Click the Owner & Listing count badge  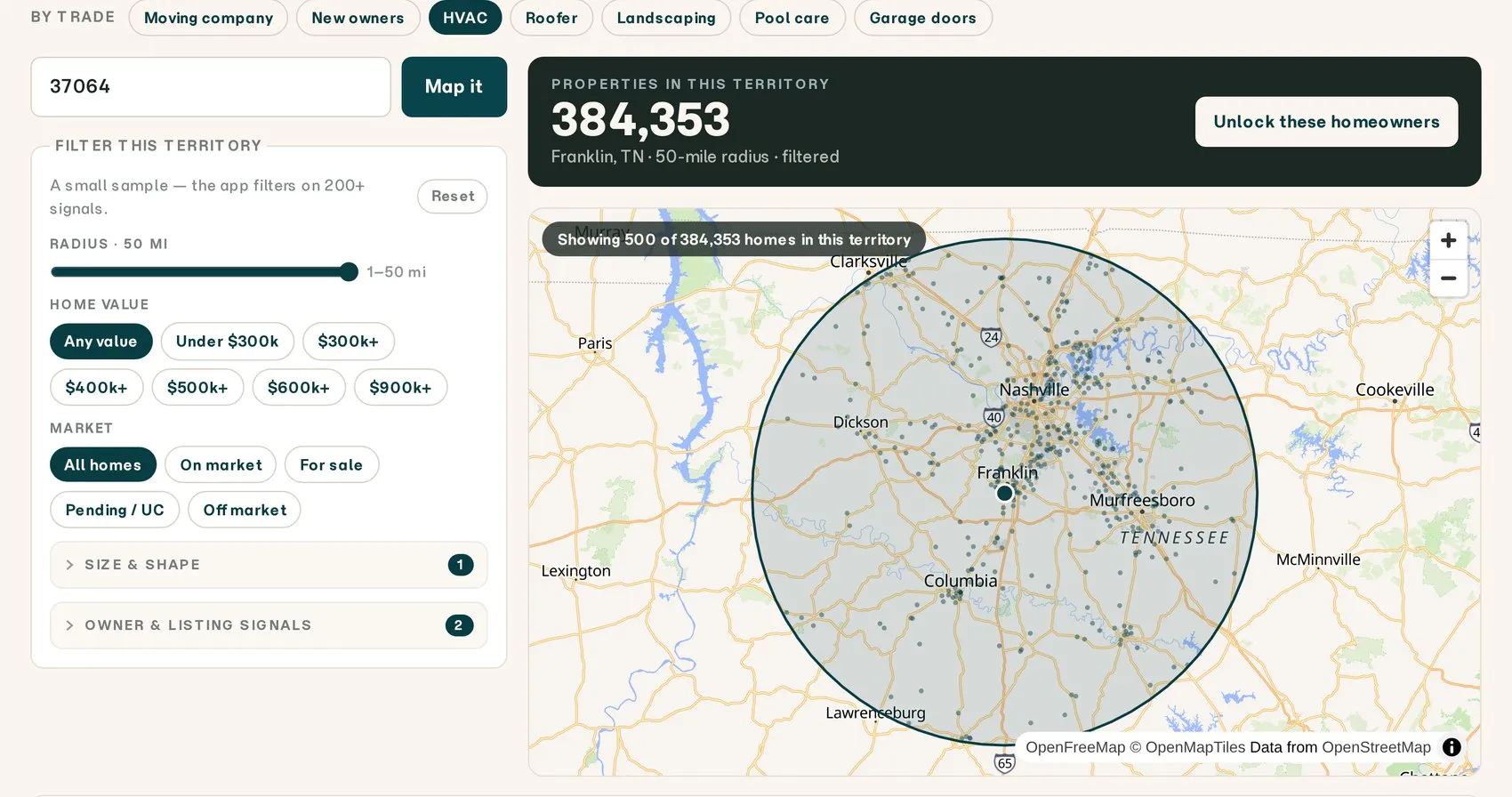point(459,625)
